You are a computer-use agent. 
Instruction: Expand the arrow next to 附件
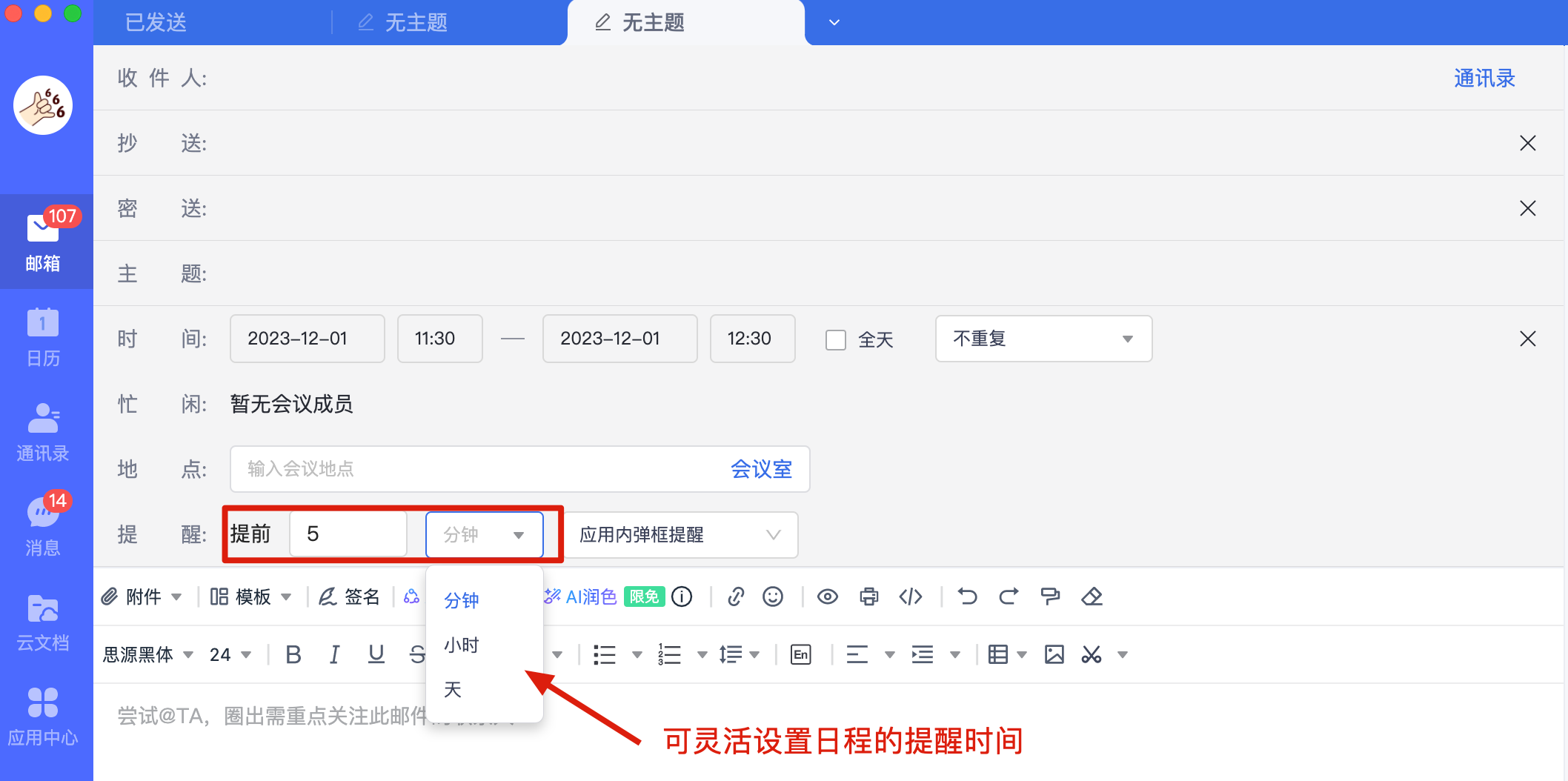tap(176, 596)
